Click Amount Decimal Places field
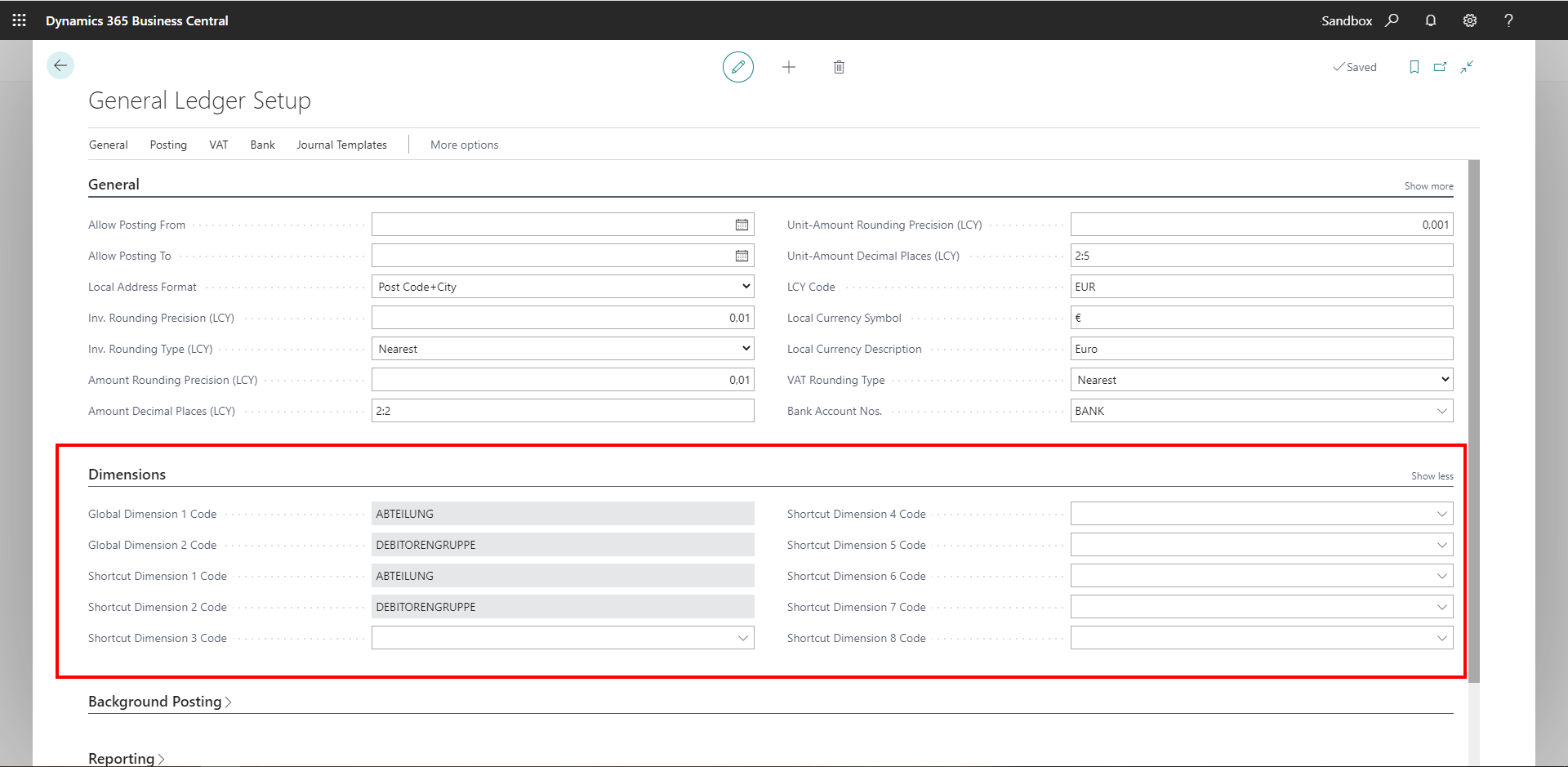The height and width of the screenshot is (767, 1568). tap(563, 411)
